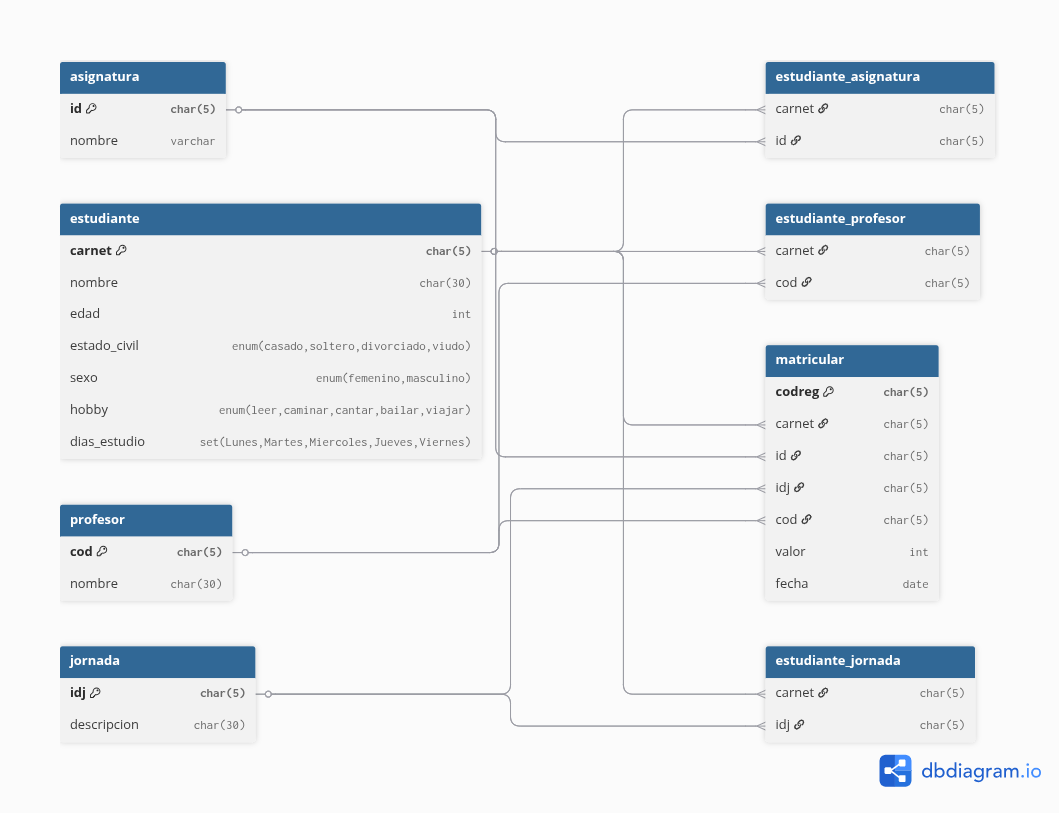Click the dbdiagram.io share logo icon

[x=895, y=771]
